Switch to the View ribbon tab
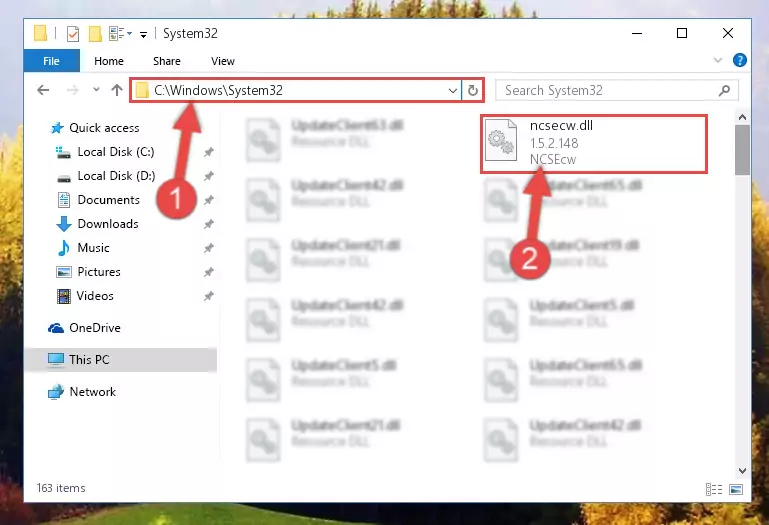769x525 pixels. 223,61
